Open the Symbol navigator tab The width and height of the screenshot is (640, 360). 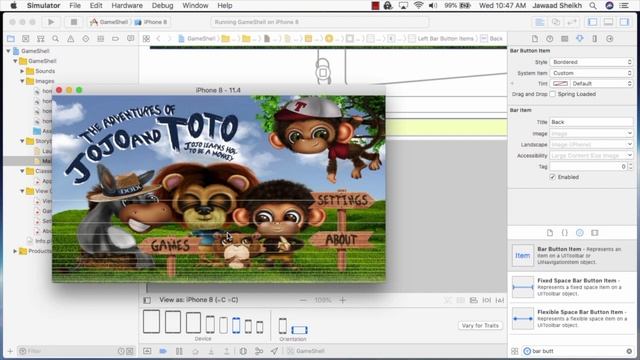click(40, 39)
